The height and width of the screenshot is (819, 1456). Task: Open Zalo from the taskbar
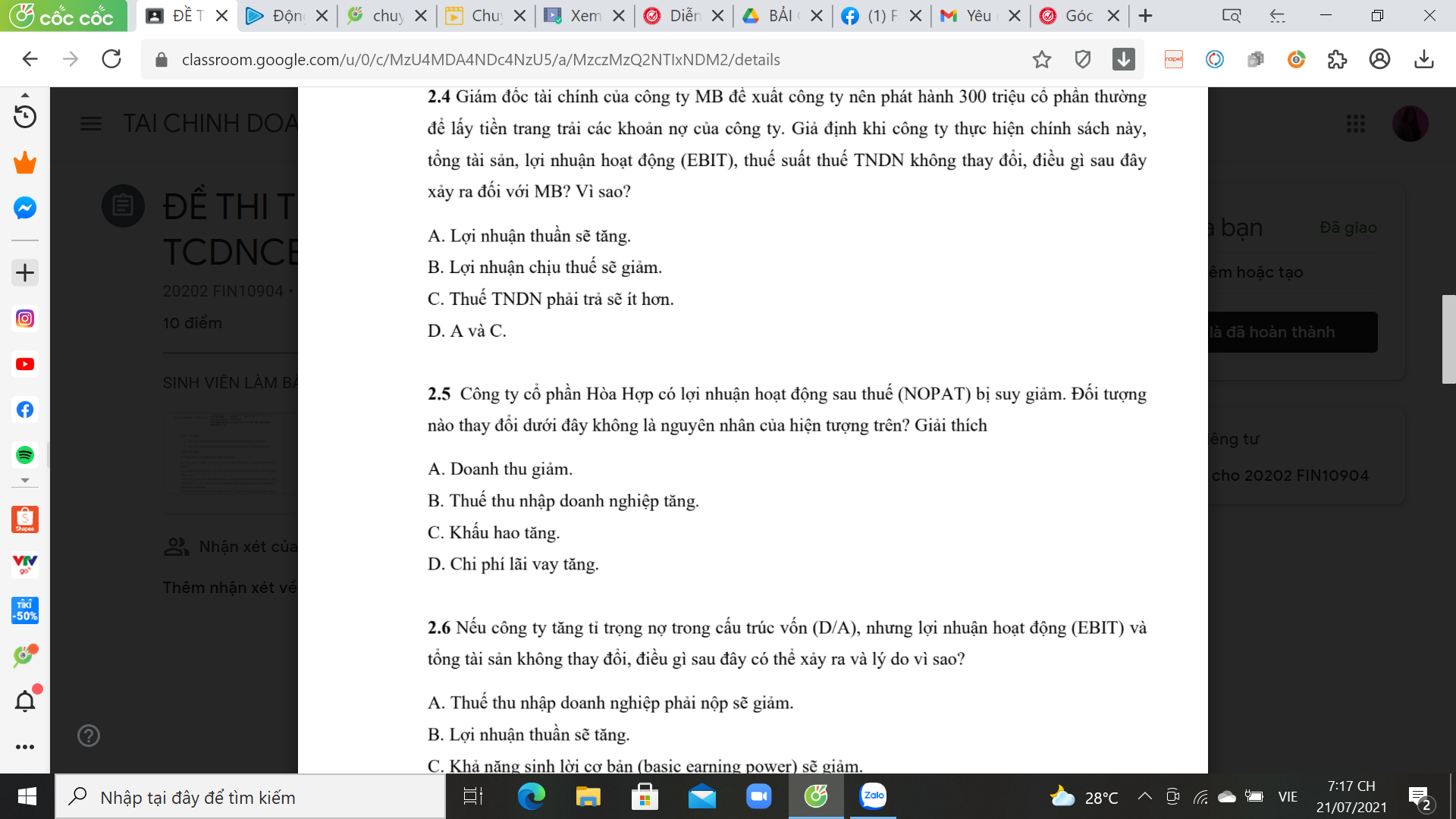pos(873,796)
